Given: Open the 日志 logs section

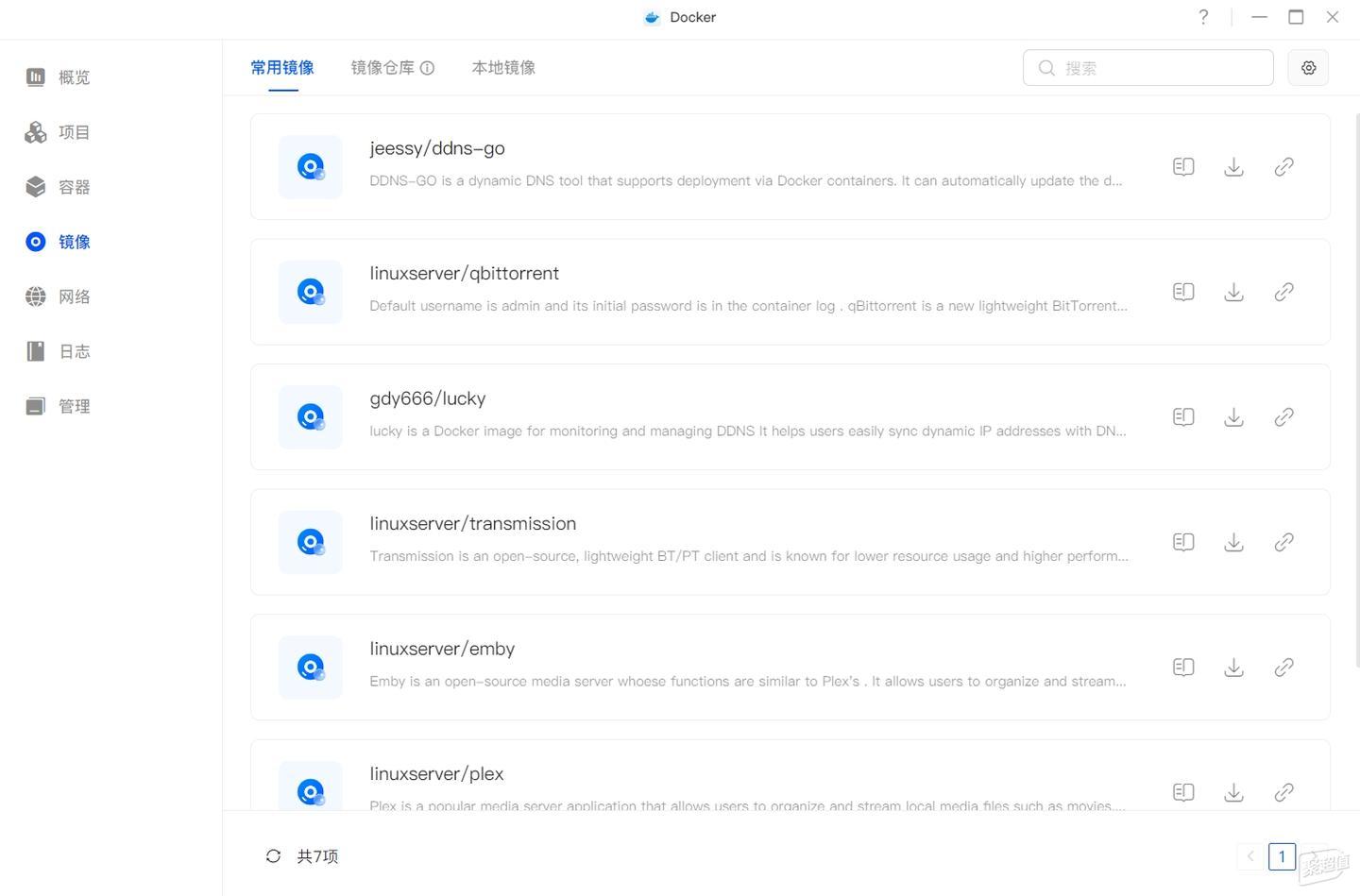Looking at the screenshot, I should point(59,351).
